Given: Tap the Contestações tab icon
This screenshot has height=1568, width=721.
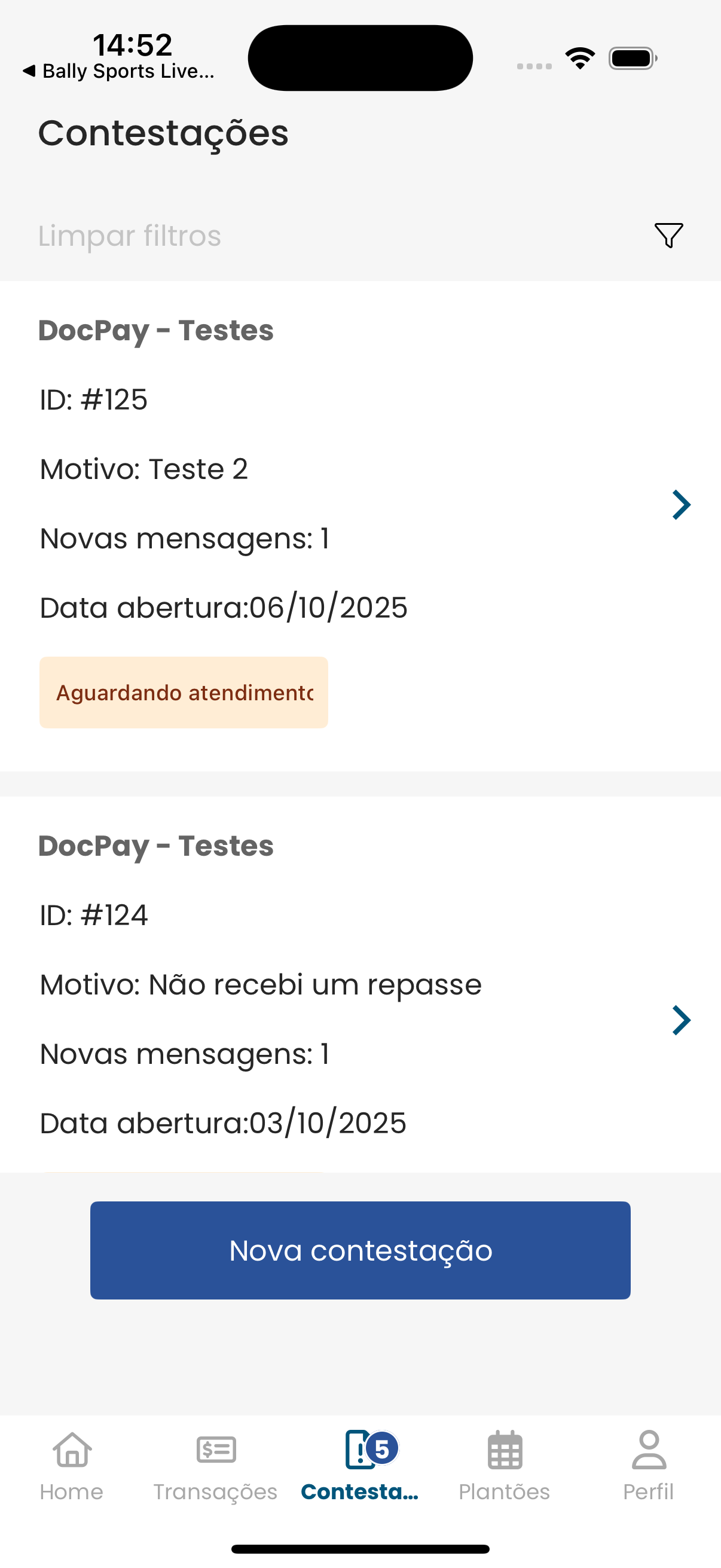Looking at the screenshot, I should (358, 1450).
